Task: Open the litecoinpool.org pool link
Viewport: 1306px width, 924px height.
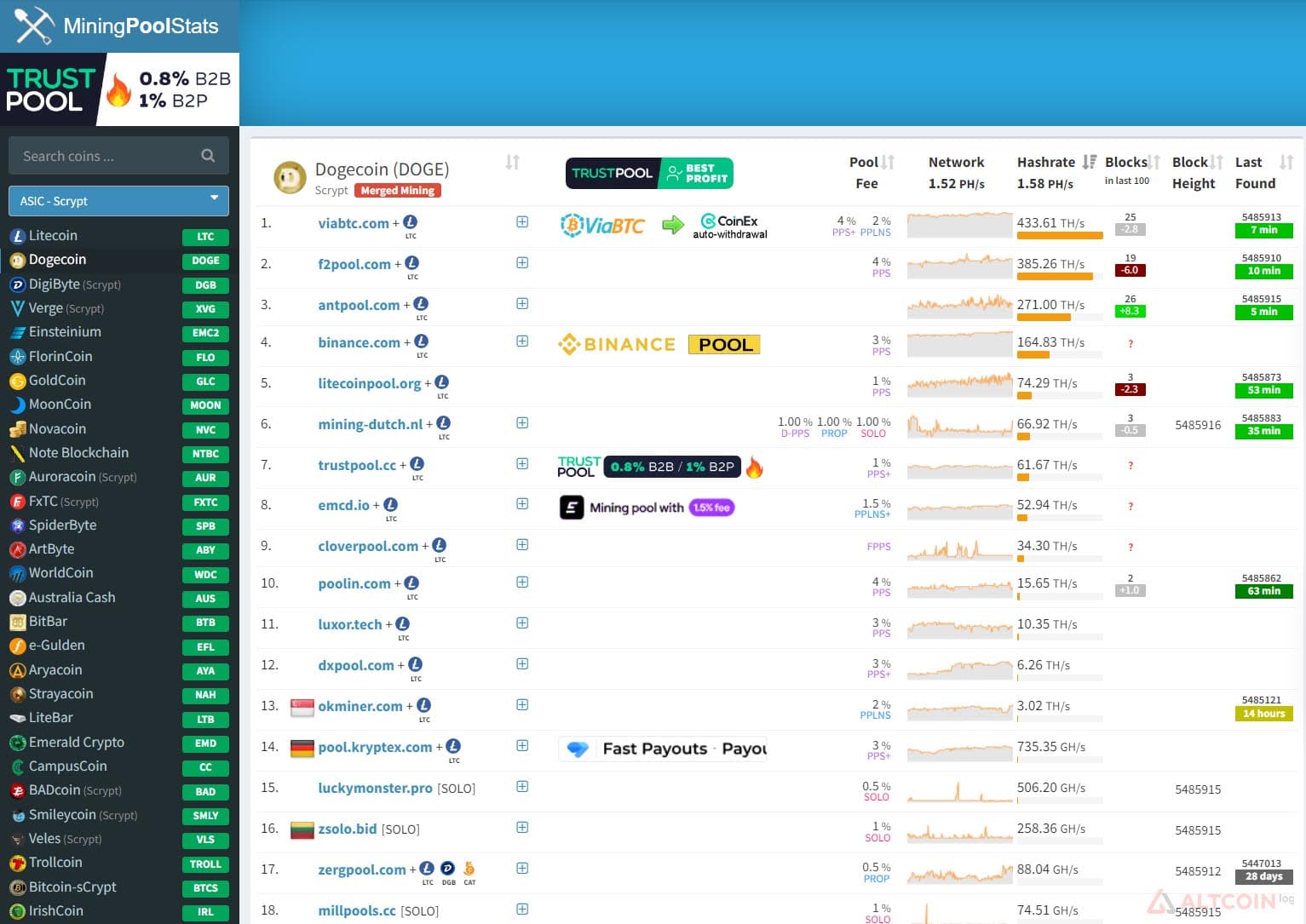Action: coord(370,383)
